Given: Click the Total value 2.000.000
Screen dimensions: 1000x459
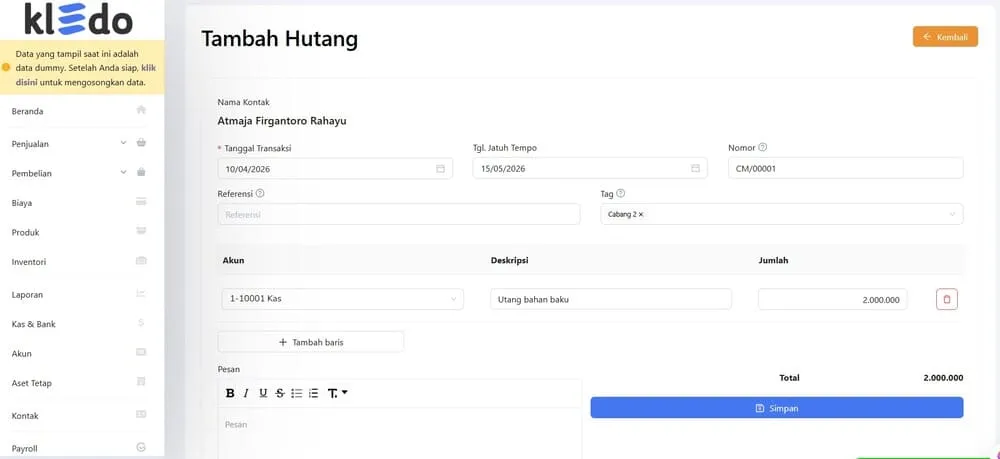Looking at the screenshot, I should pyautogui.click(x=943, y=377).
